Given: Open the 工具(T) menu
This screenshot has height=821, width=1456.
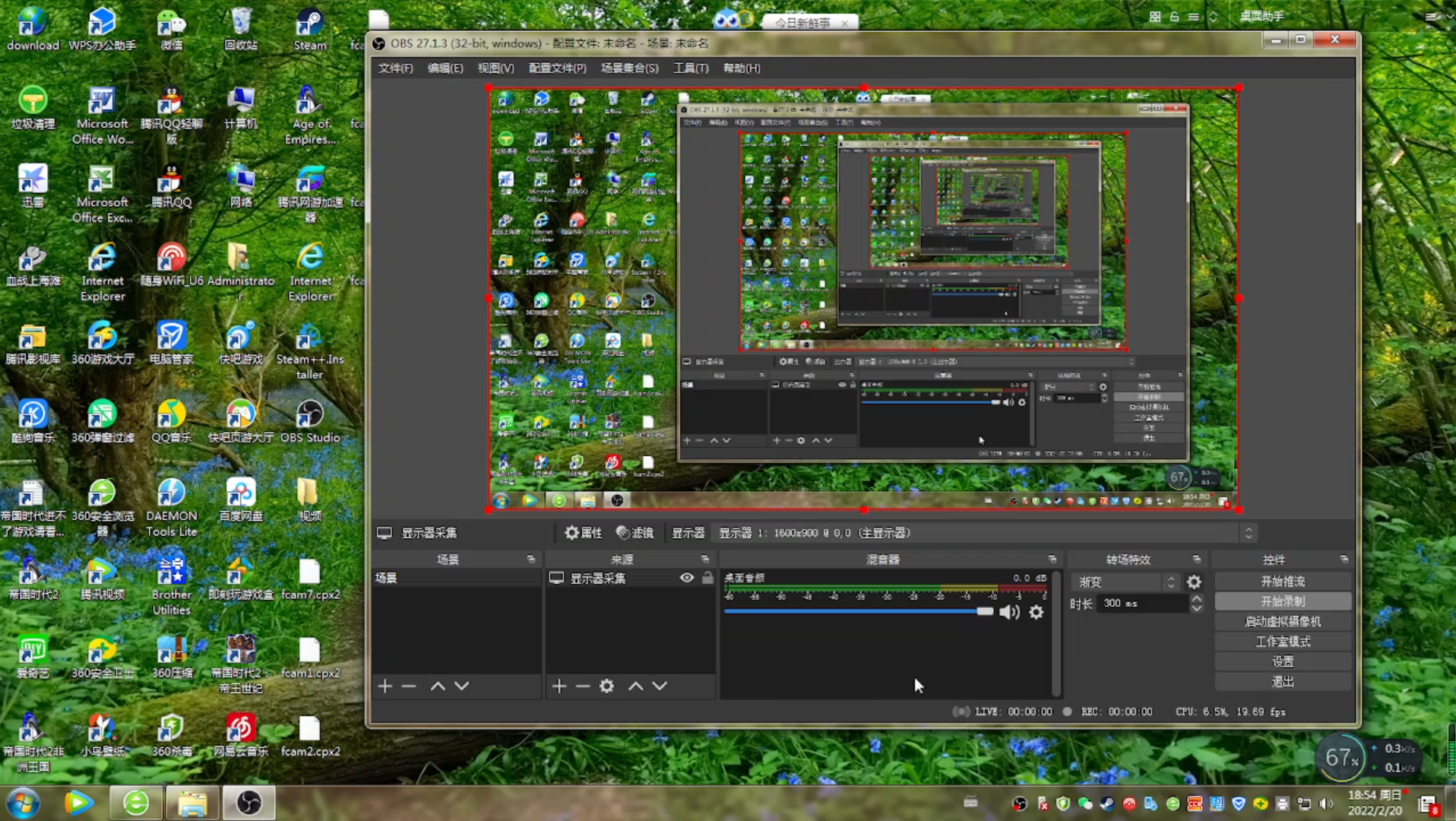Looking at the screenshot, I should click(x=691, y=68).
